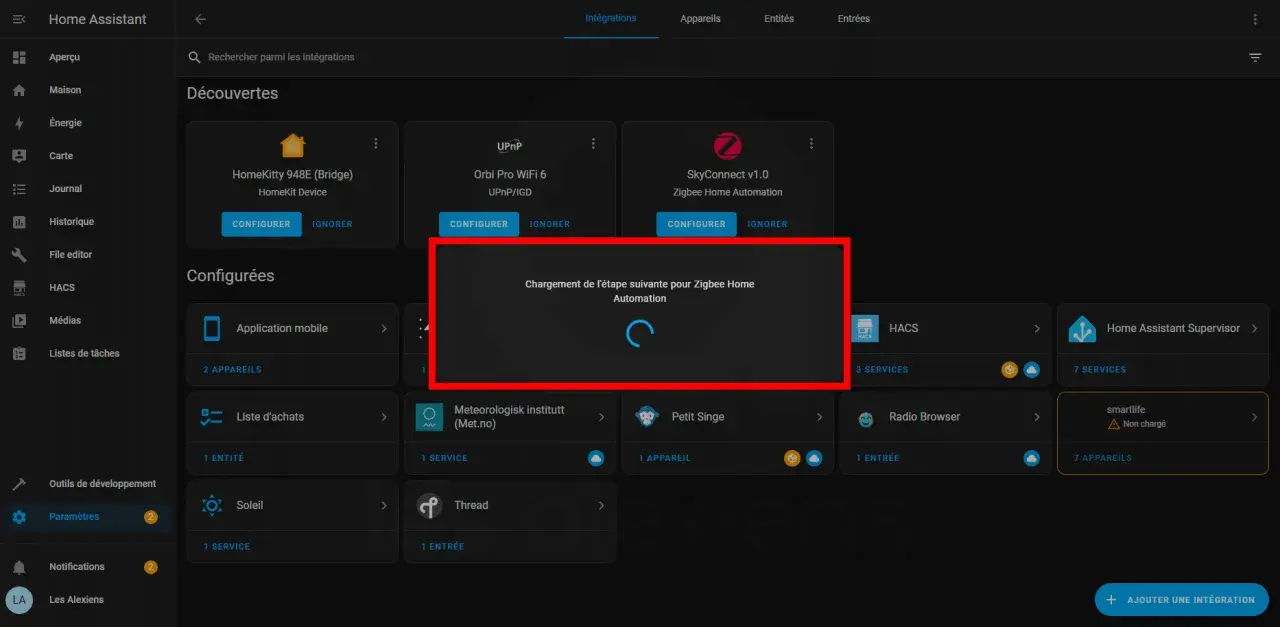Switch to the Intégrations tab

(611, 19)
